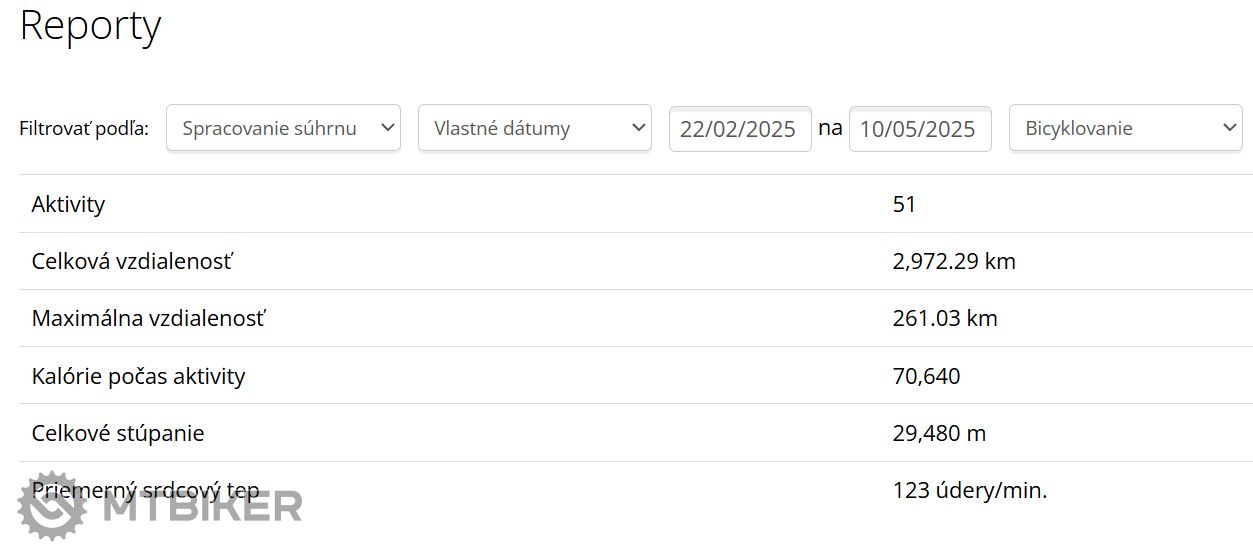Click the total distance value 2,972.29 km
Screen dimensions: 1253x555
953,262
